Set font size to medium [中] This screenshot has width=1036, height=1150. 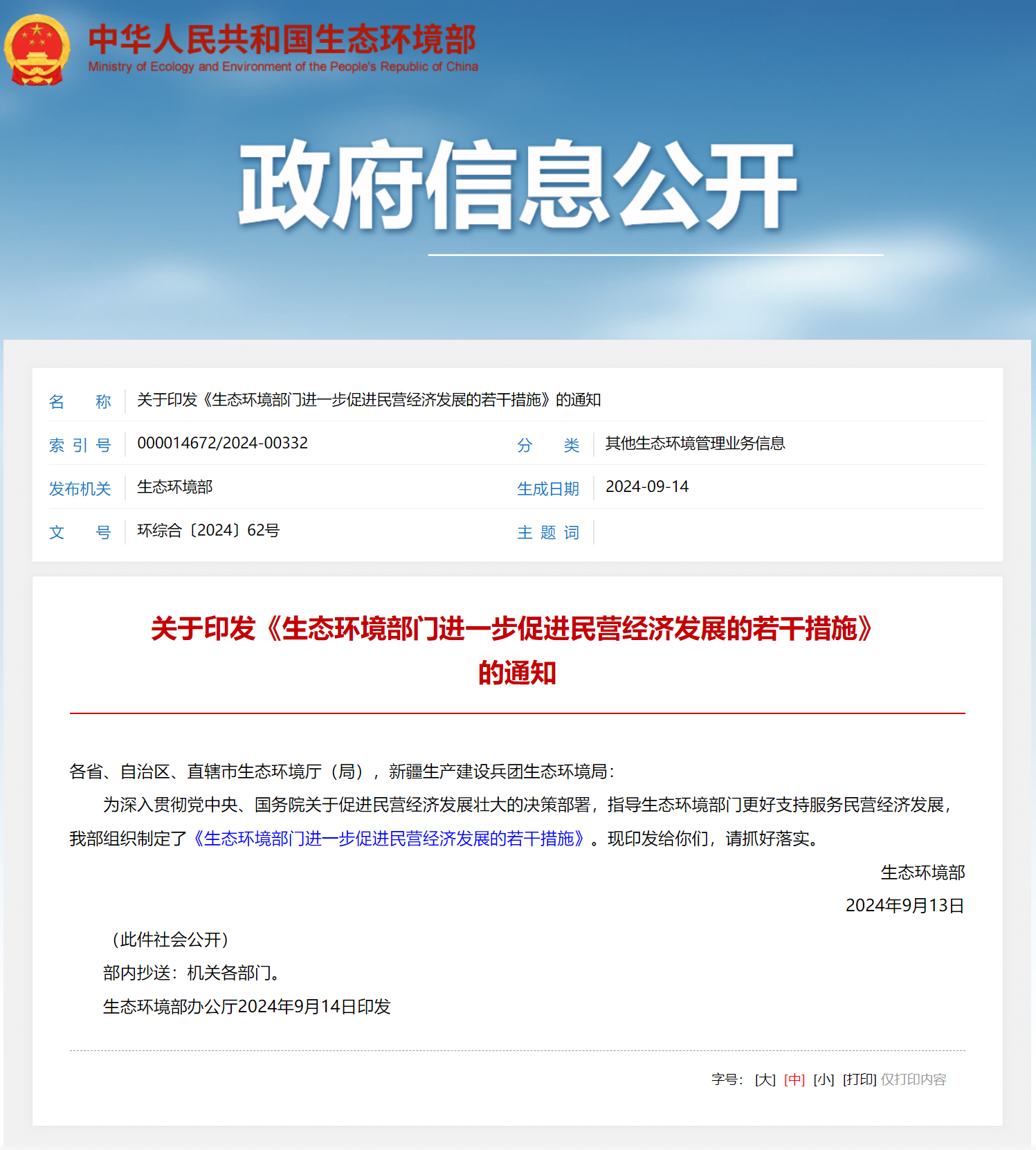[794, 1079]
